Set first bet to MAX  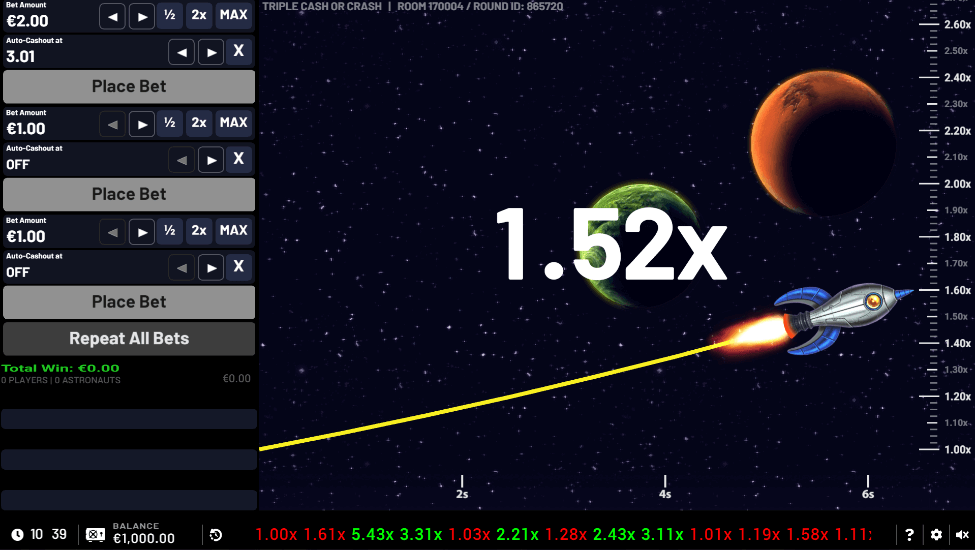(x=234, y=16)
